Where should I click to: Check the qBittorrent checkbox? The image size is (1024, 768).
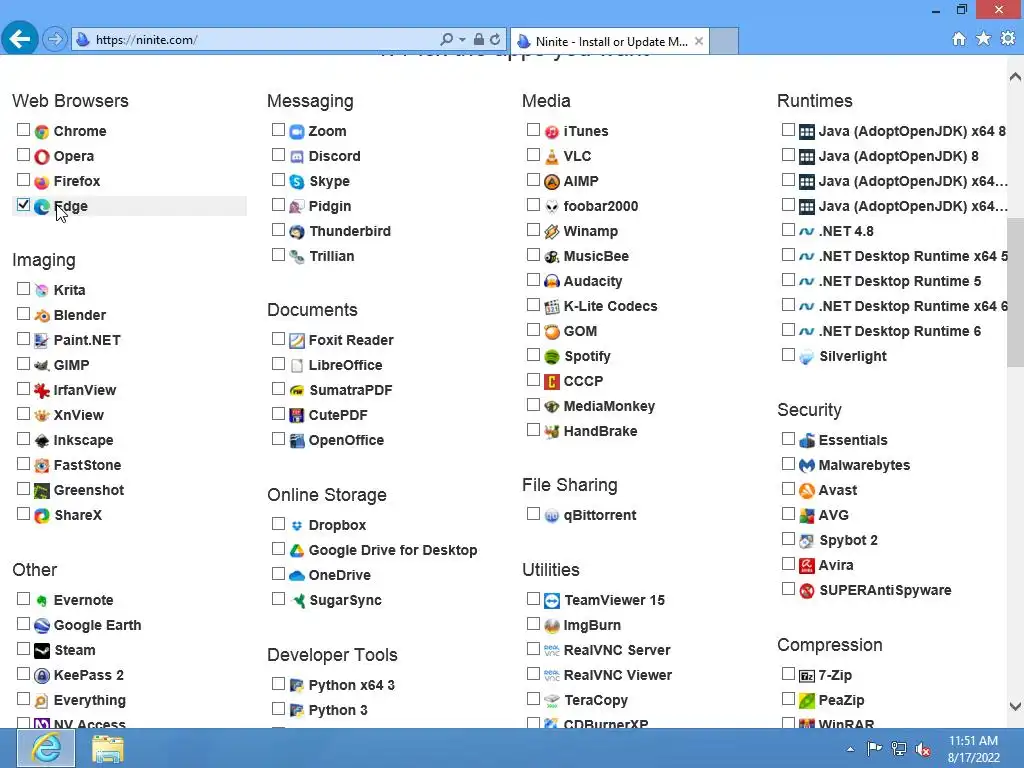pyautogui.click(x=534, y=514)
